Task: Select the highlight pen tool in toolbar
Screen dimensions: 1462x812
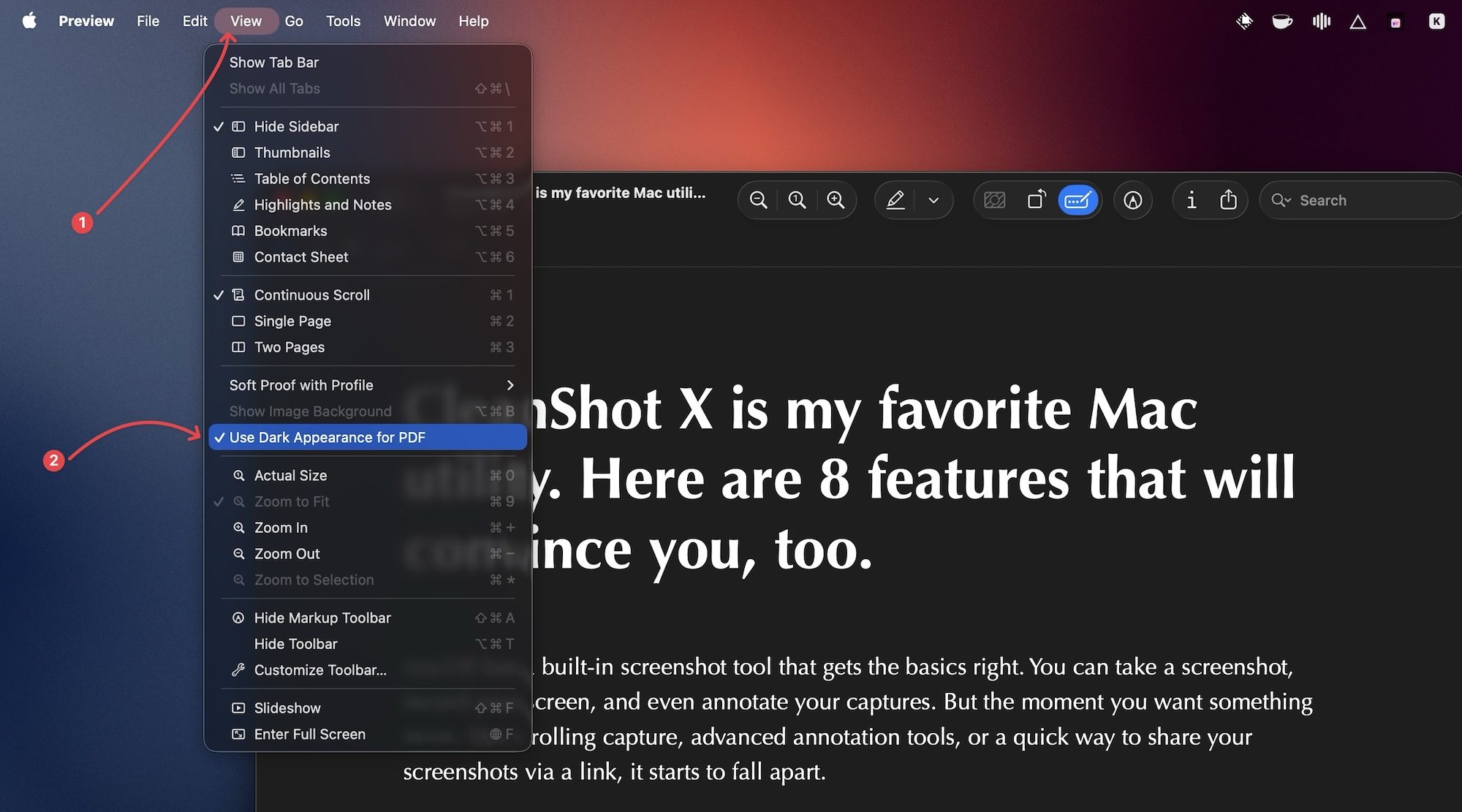Action: click(895, 200)
